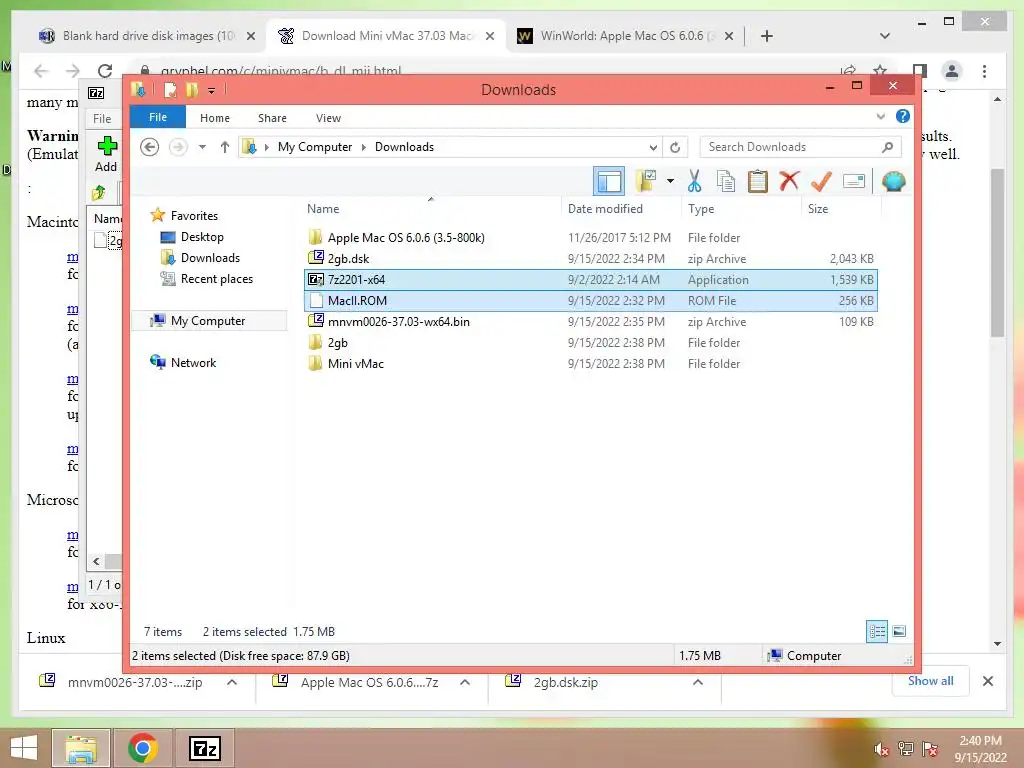Click the Rename icon in toolbar
Screen dimensions: 1024x768
[x=854, y=181]
